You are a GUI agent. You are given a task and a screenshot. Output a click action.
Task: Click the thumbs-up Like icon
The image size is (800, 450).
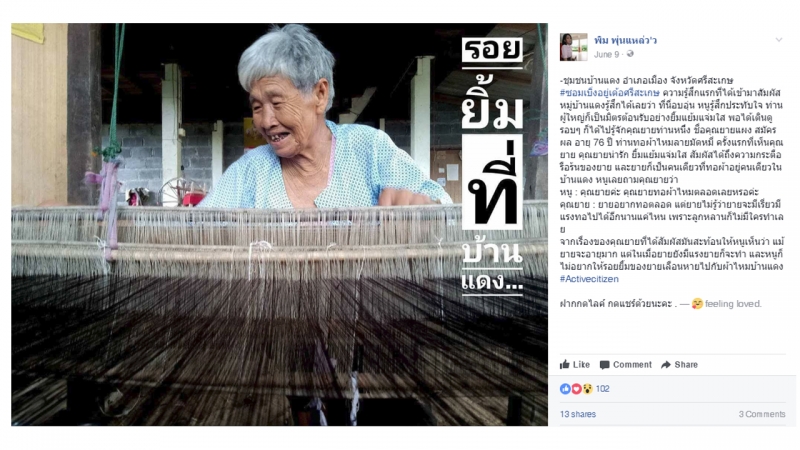tap(564, 364)
